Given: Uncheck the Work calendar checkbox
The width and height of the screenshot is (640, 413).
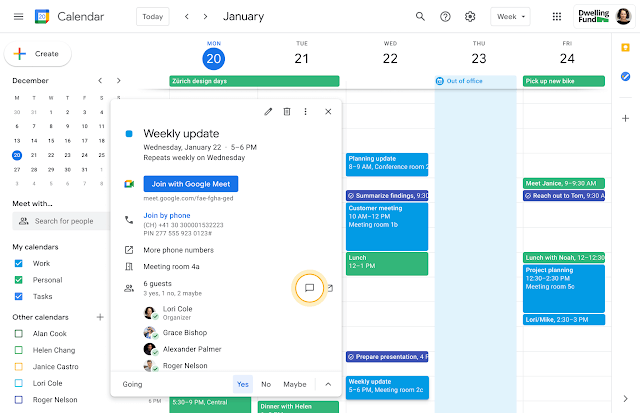Looking at the screenshot, I should click(x=18, y=264).
